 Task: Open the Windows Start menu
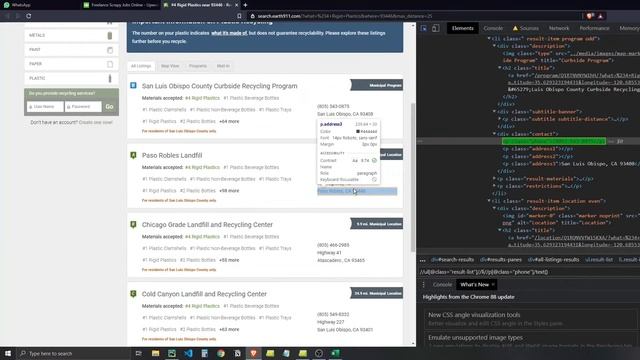[x=8, y=353]
